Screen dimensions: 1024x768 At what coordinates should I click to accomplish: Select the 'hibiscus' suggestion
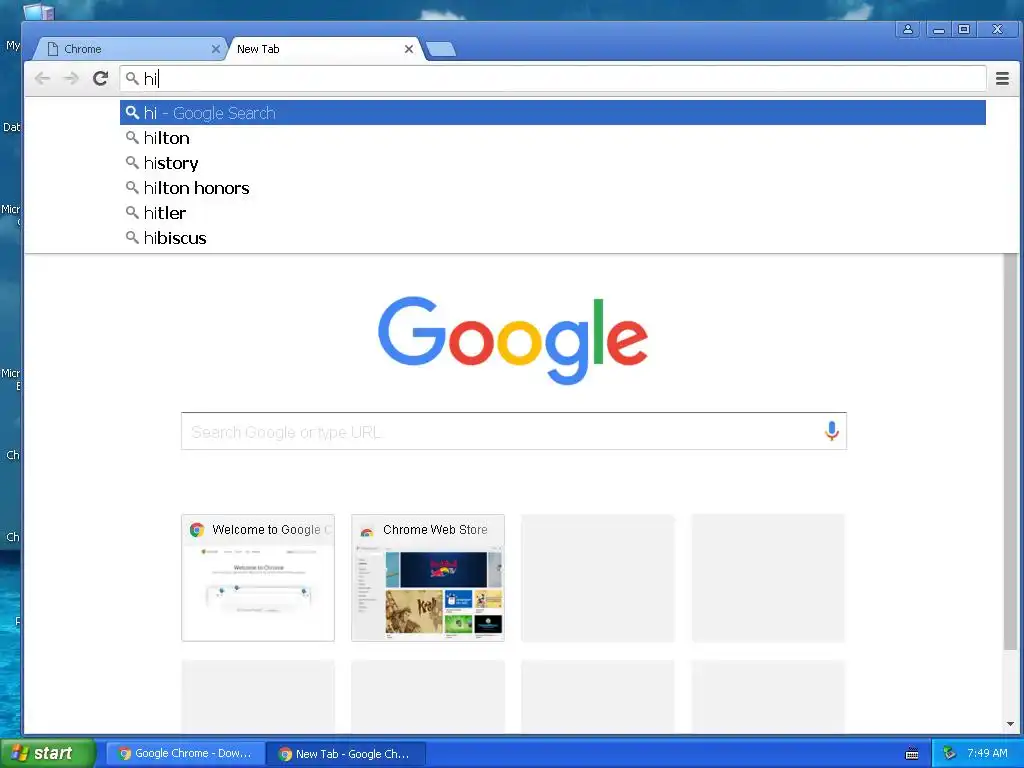pyautogui.click(x=552, y=238)
